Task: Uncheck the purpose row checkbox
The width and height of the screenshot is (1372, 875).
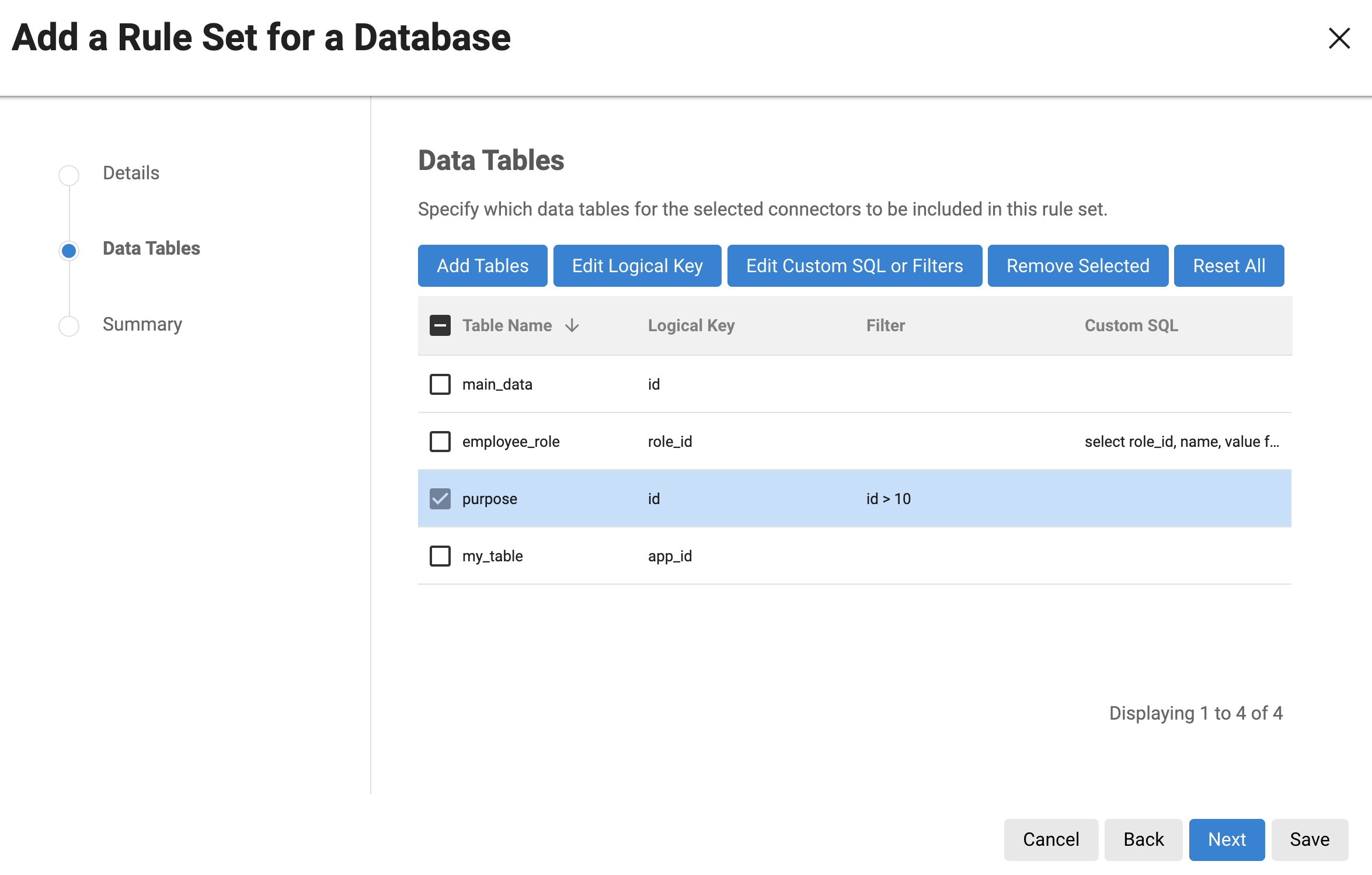Action: pos(440,499)
